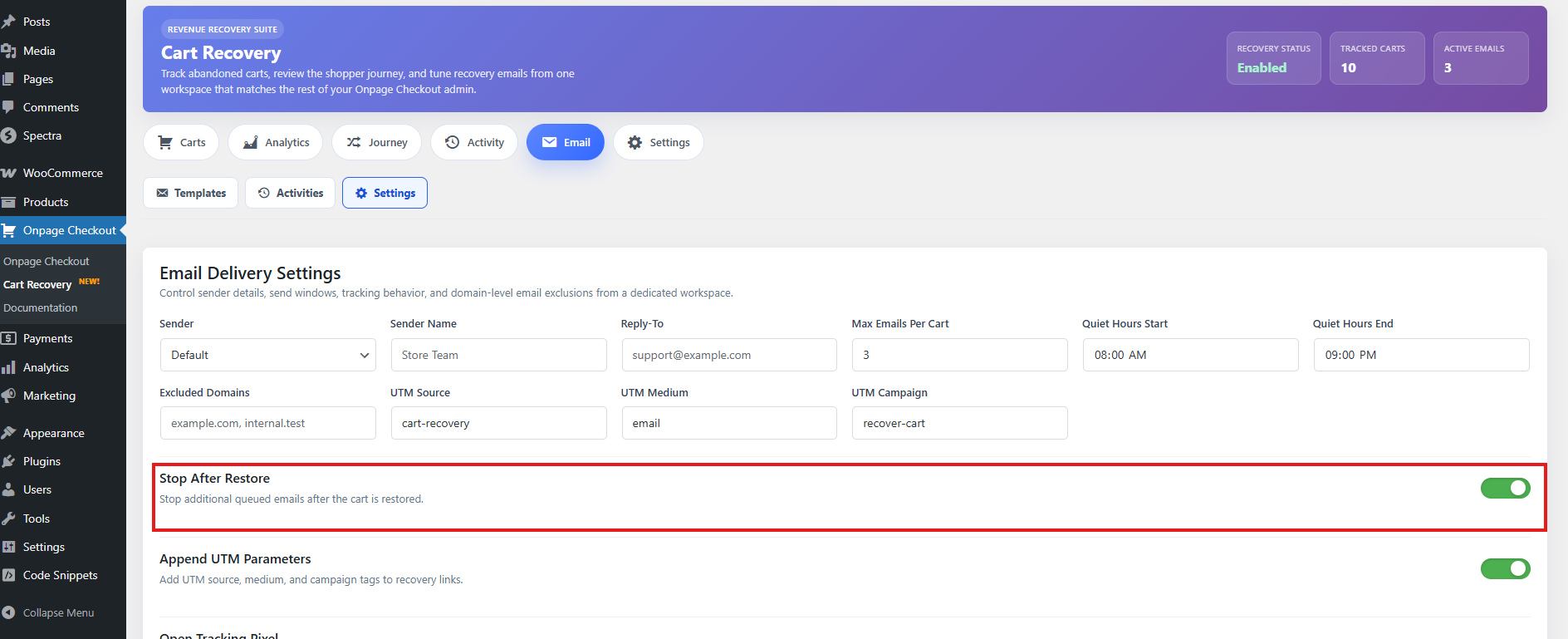This screenshot has width=1568, height=639.
Task: Click the UTM Source input field
Action: click(498, 423)
